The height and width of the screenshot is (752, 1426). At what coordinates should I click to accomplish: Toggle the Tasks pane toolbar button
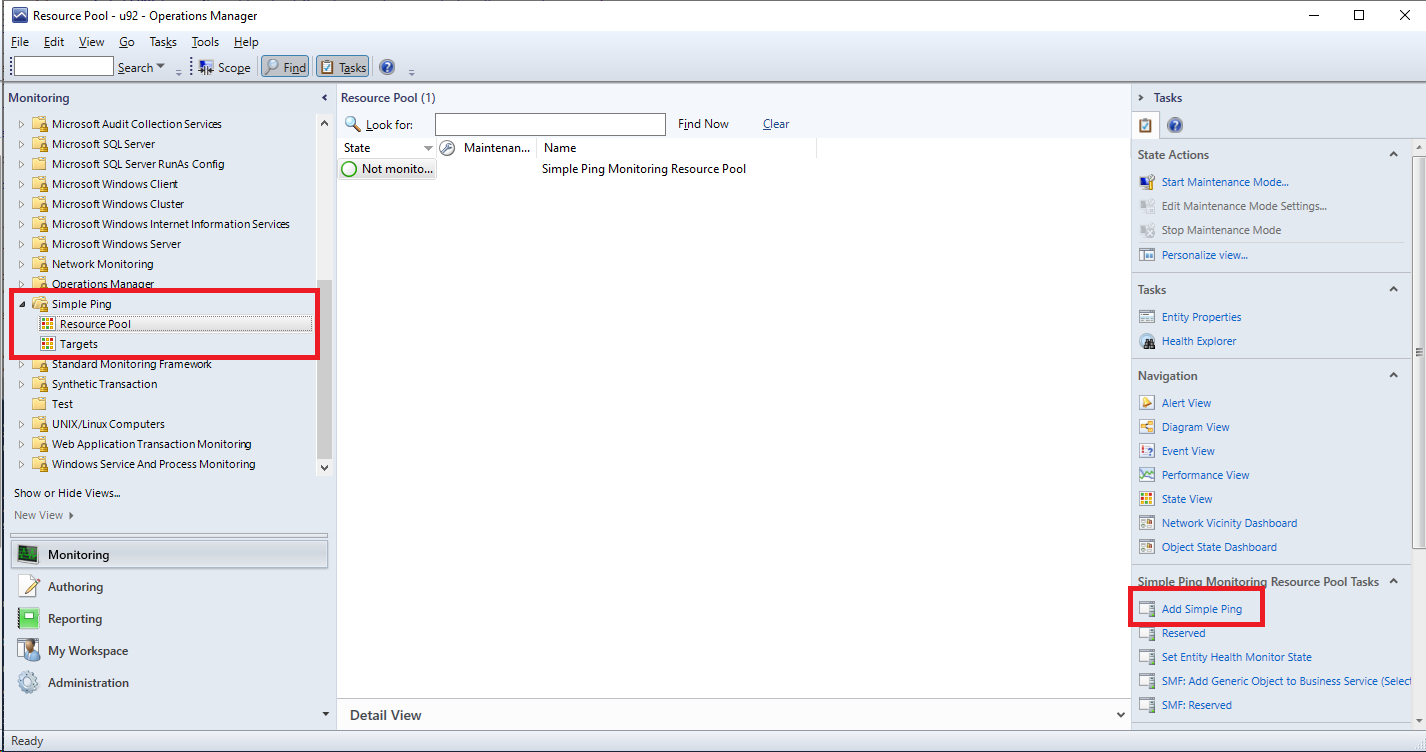tap(343, 67)
